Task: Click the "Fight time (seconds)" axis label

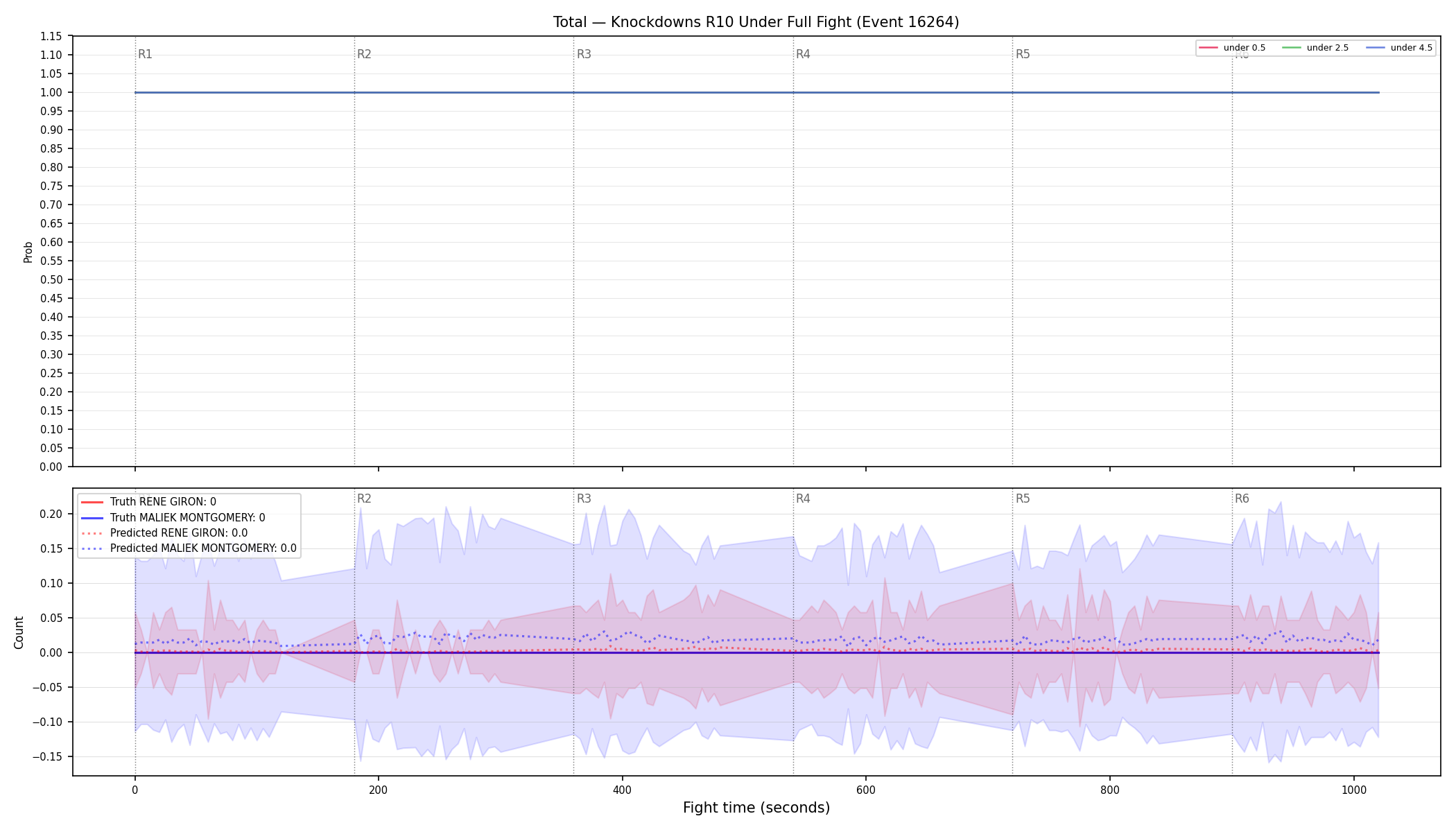Action: [756, 808]
